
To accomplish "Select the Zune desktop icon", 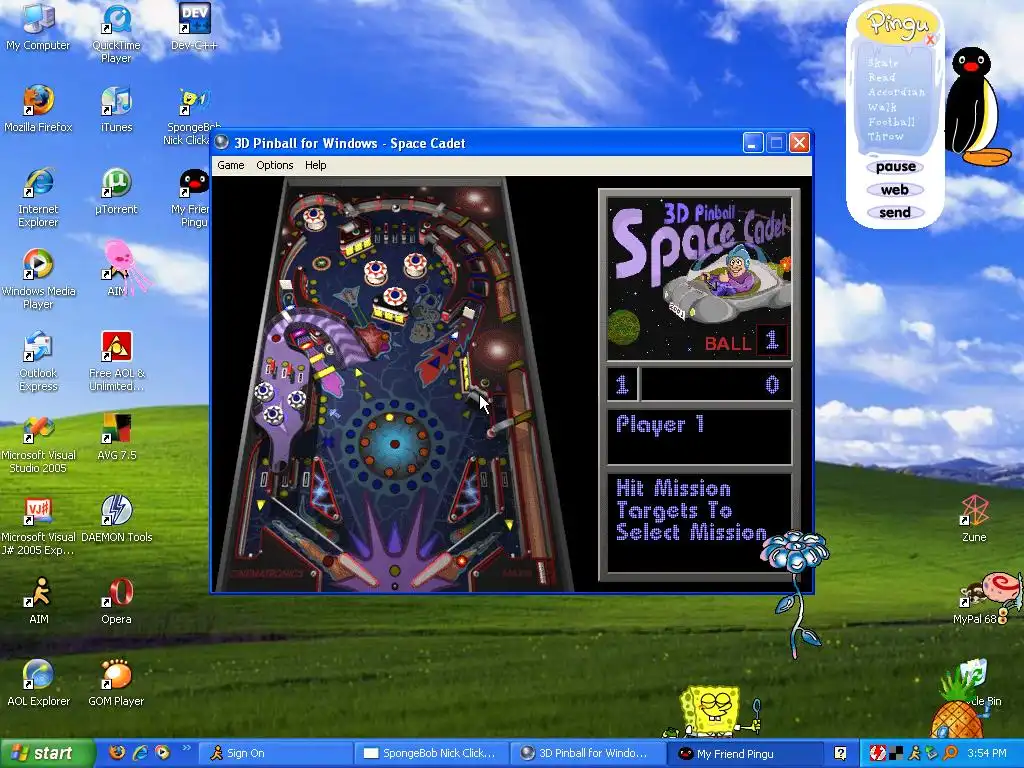I will [x=974, y=519].
